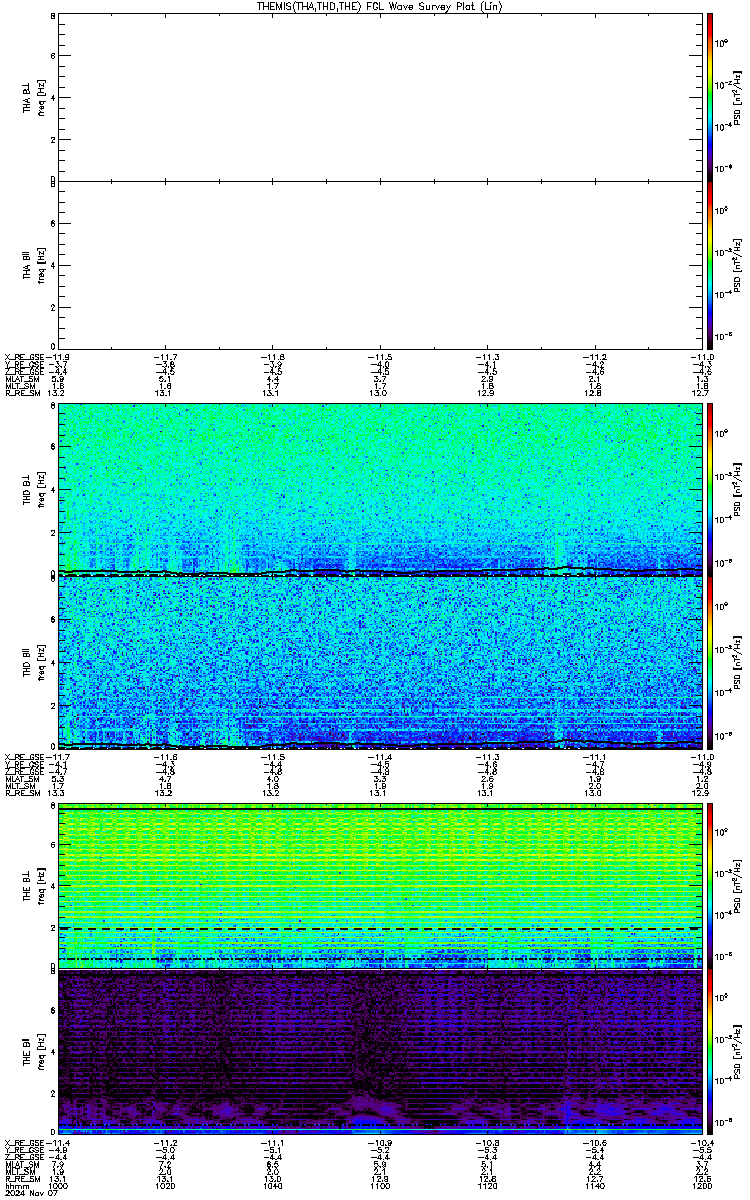
Task: Click the PSD color bar beside THE B-parallel panel
Action: point(710,1052)
